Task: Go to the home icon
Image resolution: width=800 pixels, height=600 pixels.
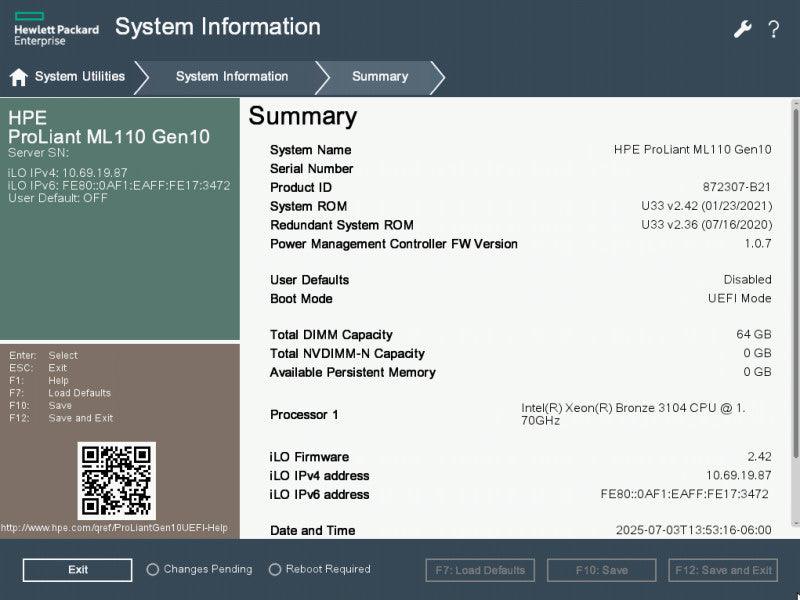Action: 18,77
